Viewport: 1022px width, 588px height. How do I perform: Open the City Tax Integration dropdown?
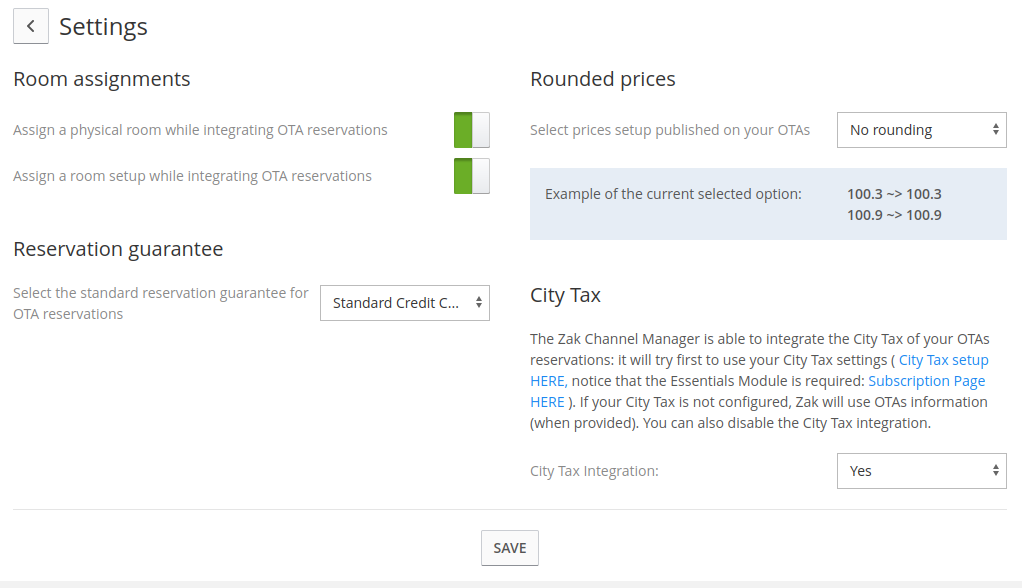pos(921,471)
